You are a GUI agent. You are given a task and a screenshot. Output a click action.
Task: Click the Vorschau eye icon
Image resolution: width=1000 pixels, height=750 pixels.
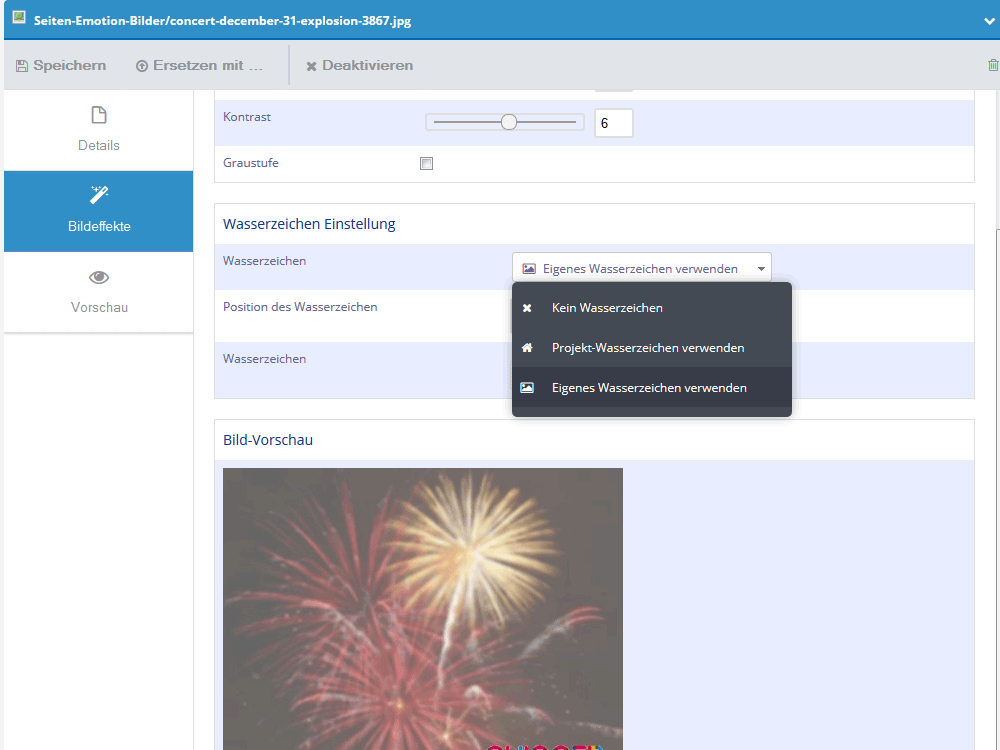pyautogui.click(x=99, y=277)
